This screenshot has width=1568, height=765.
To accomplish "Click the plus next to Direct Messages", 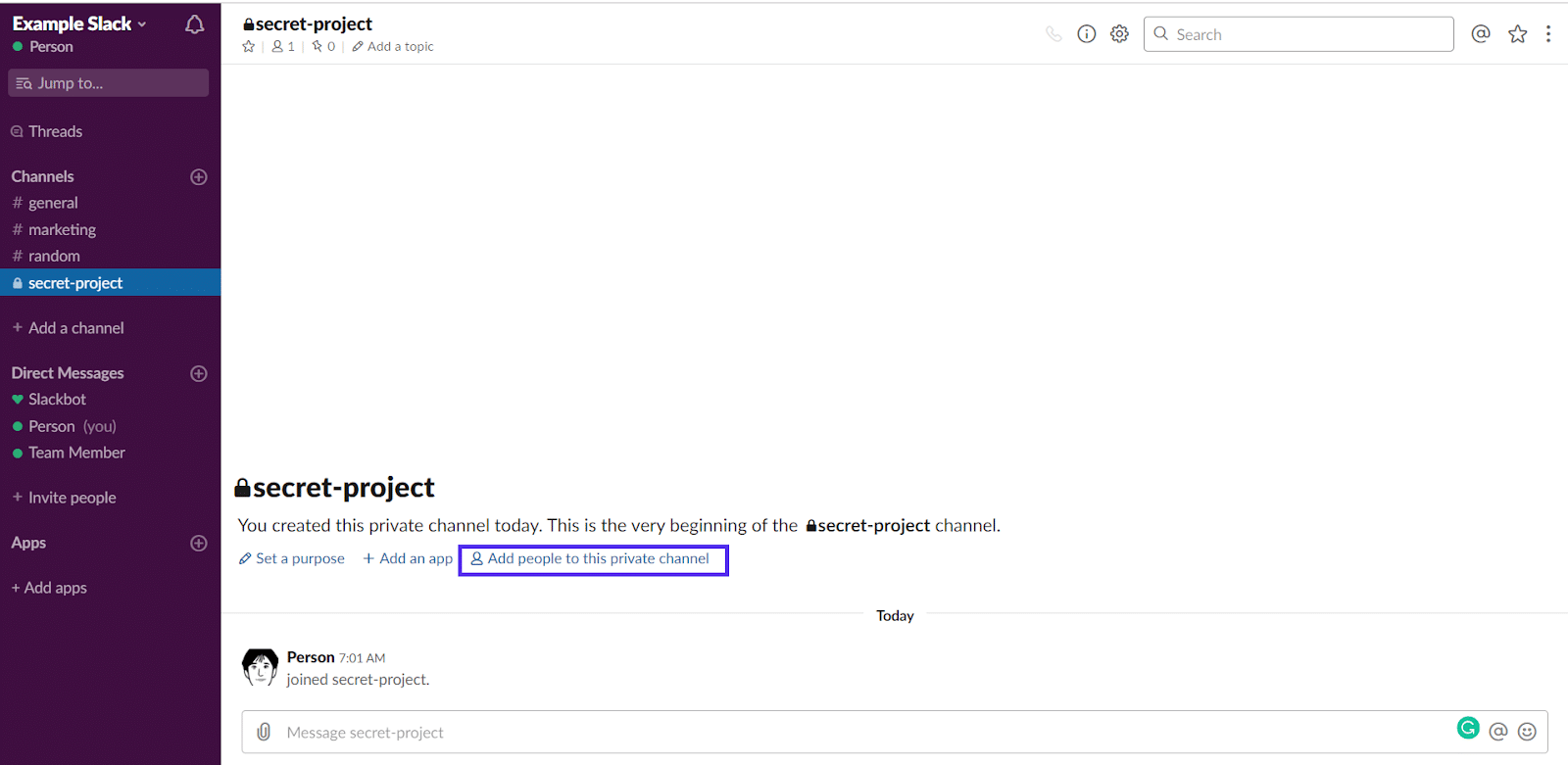I will (199, 373).
